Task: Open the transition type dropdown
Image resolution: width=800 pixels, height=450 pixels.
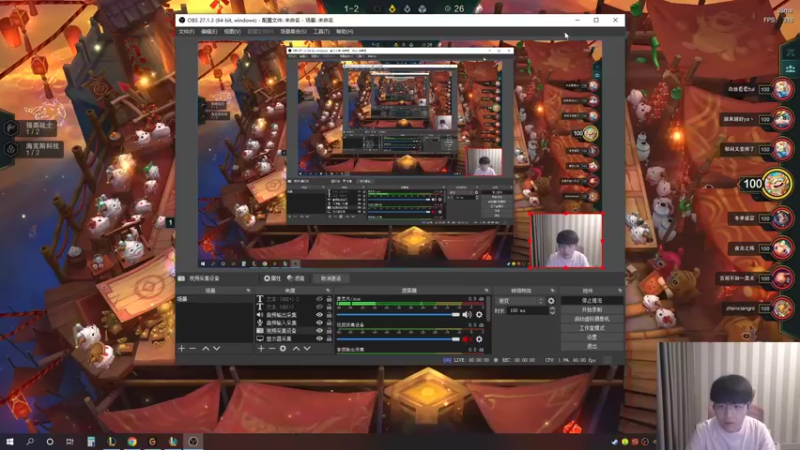Action: [x=520, y=301]
